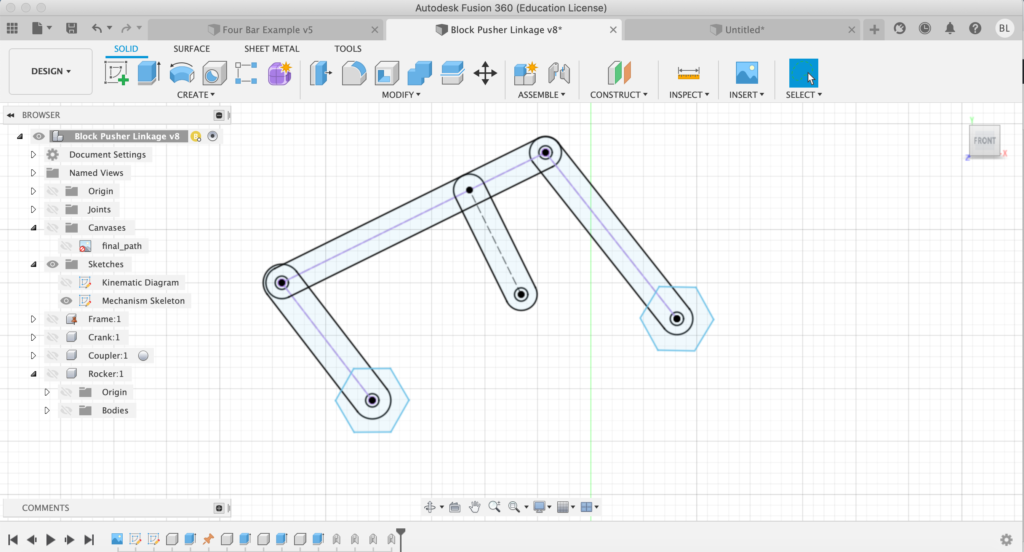Open the CONSTRUCT menu

pos(618,95)
